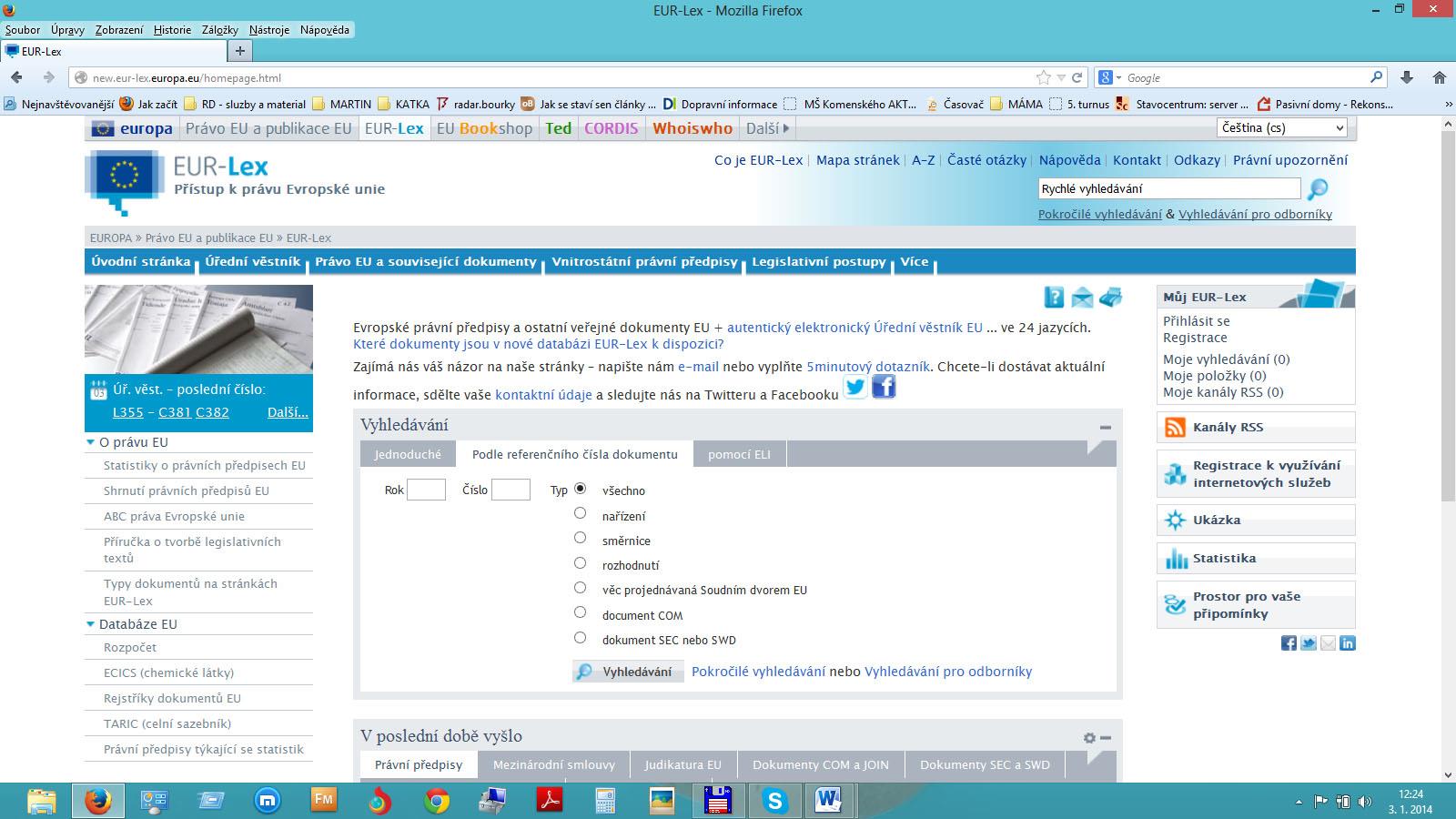Collapse the V poslední době vyšlo panel

click(x=1106, y=738)
